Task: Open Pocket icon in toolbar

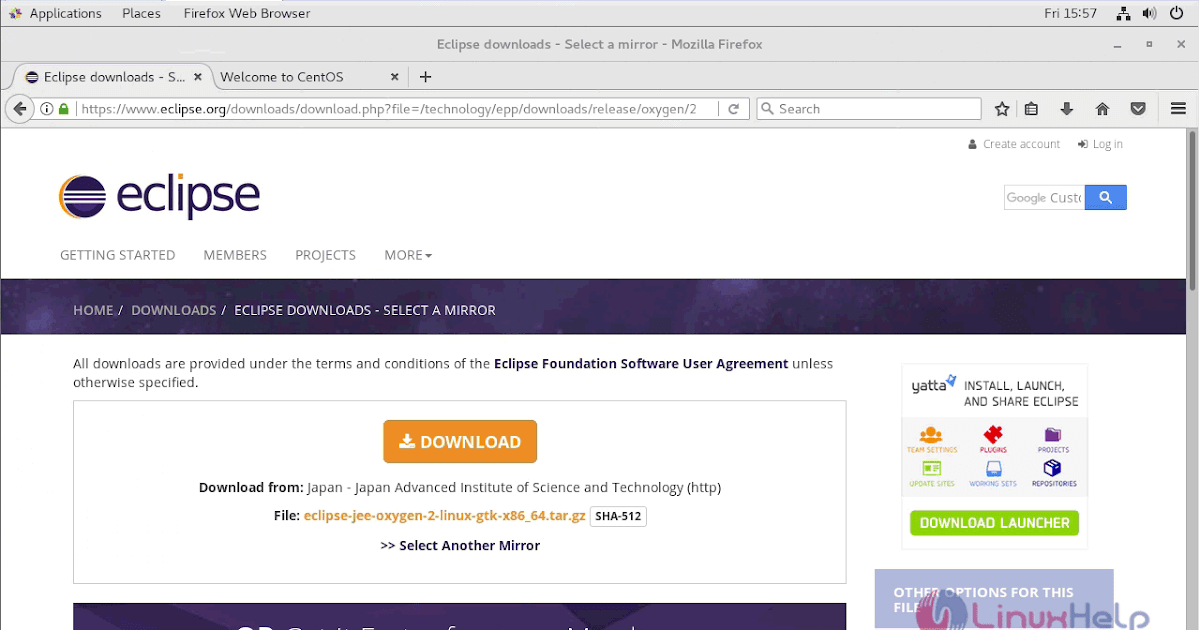Action: (x=1138, y=109)
